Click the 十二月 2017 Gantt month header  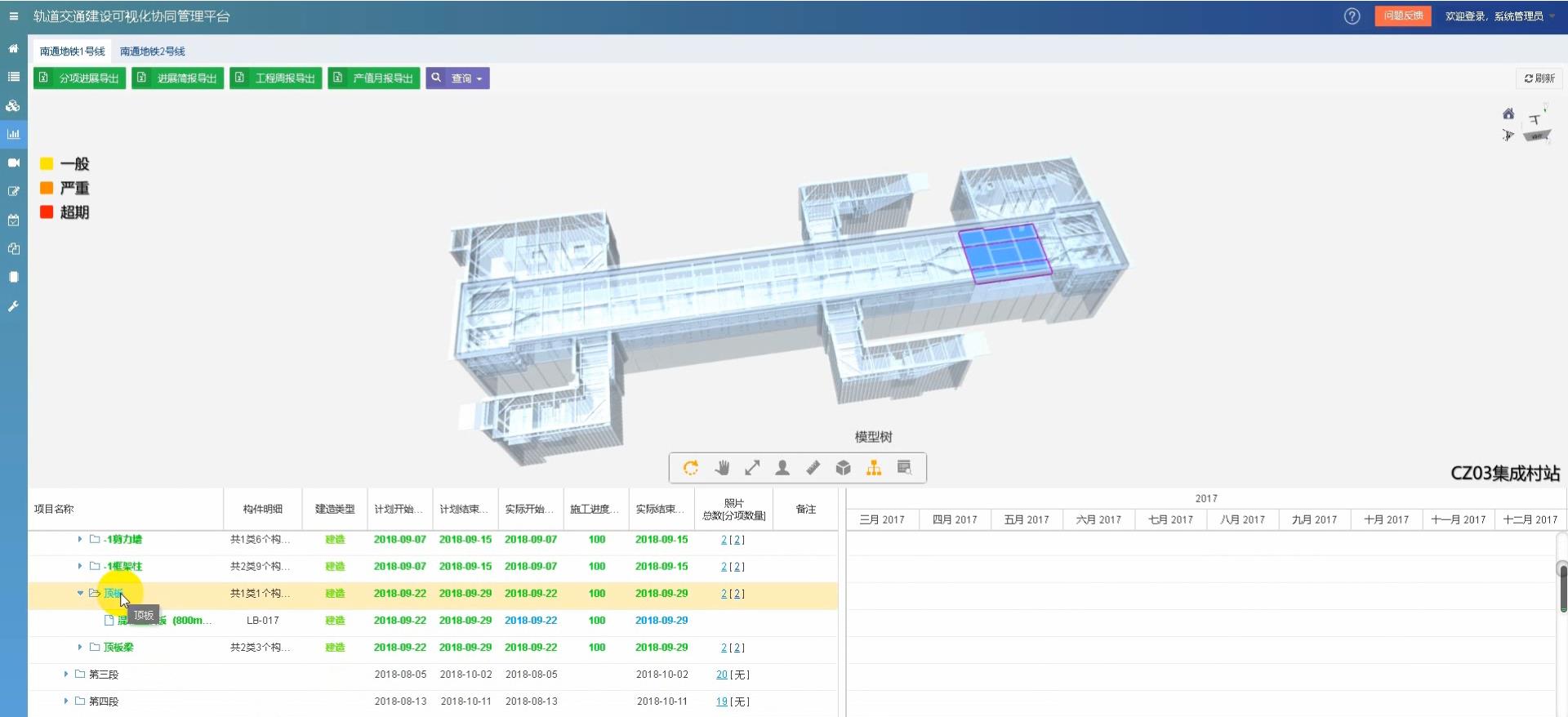coord(1530,519)
